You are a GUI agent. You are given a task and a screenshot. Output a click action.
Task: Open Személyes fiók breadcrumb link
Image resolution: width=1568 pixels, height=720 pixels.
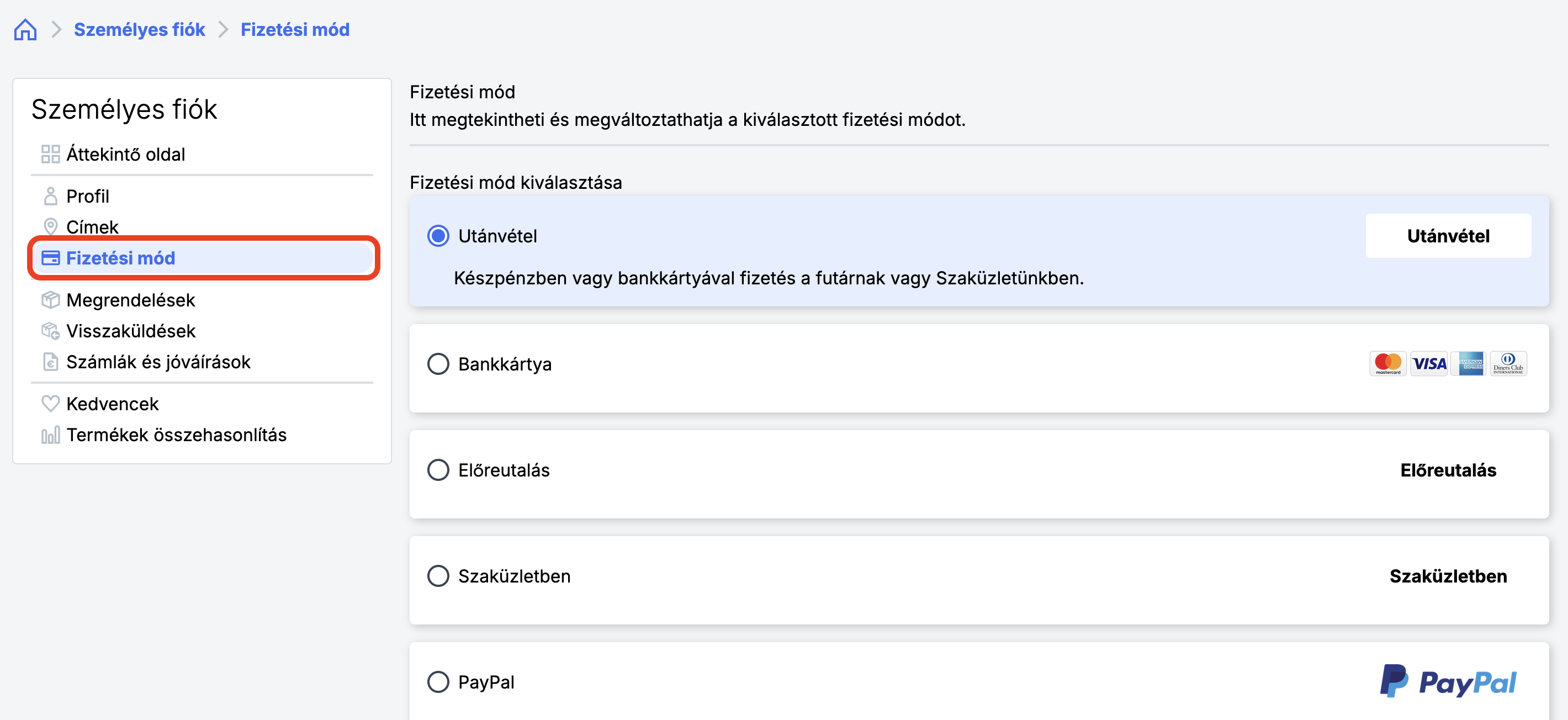[139, 29]
